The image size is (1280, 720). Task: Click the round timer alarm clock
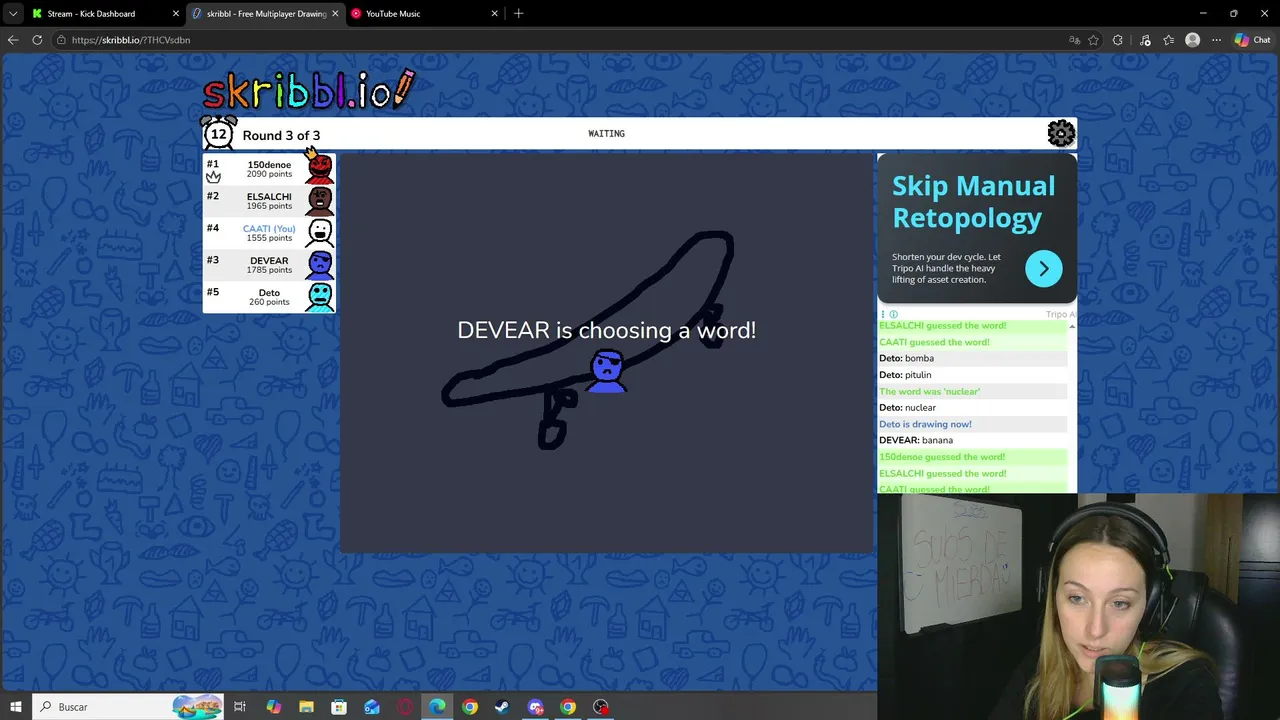coord(218,133)
